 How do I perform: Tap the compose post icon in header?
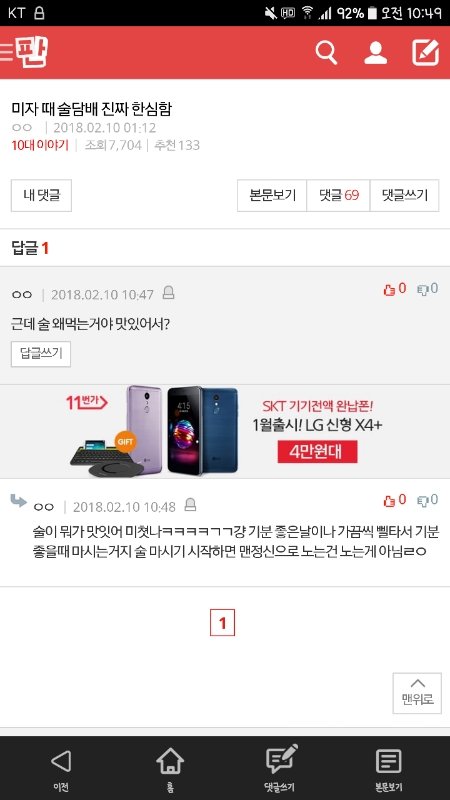(x=426, y=53)
